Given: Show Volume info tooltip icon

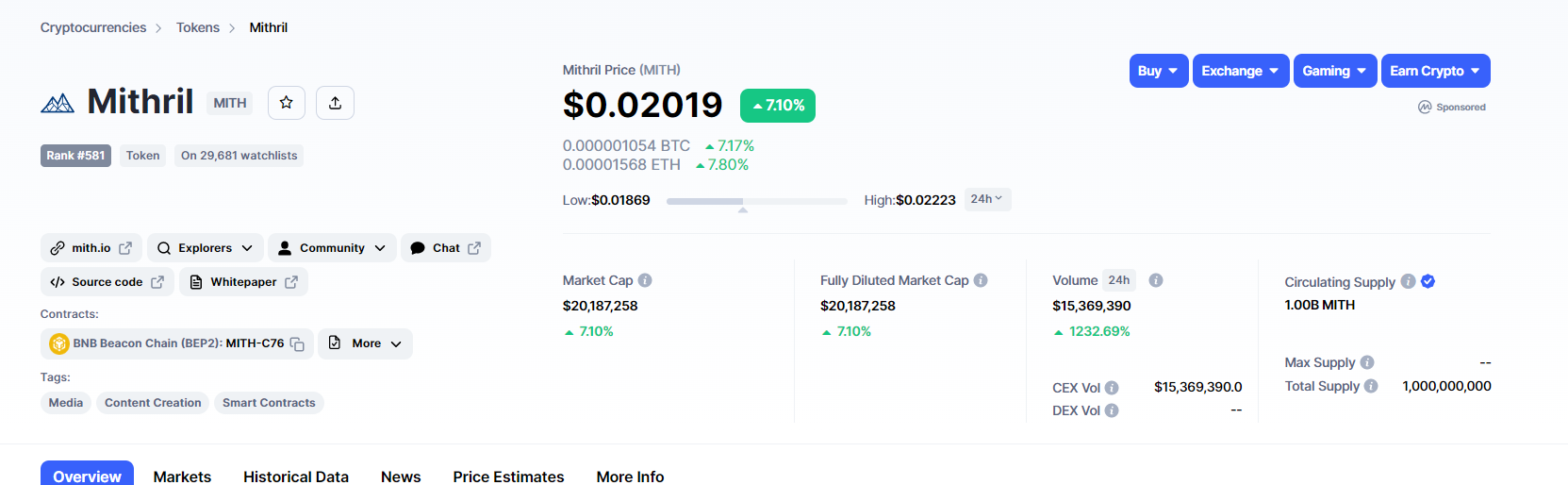Looking at the screenshot, I should [1156, 280].
